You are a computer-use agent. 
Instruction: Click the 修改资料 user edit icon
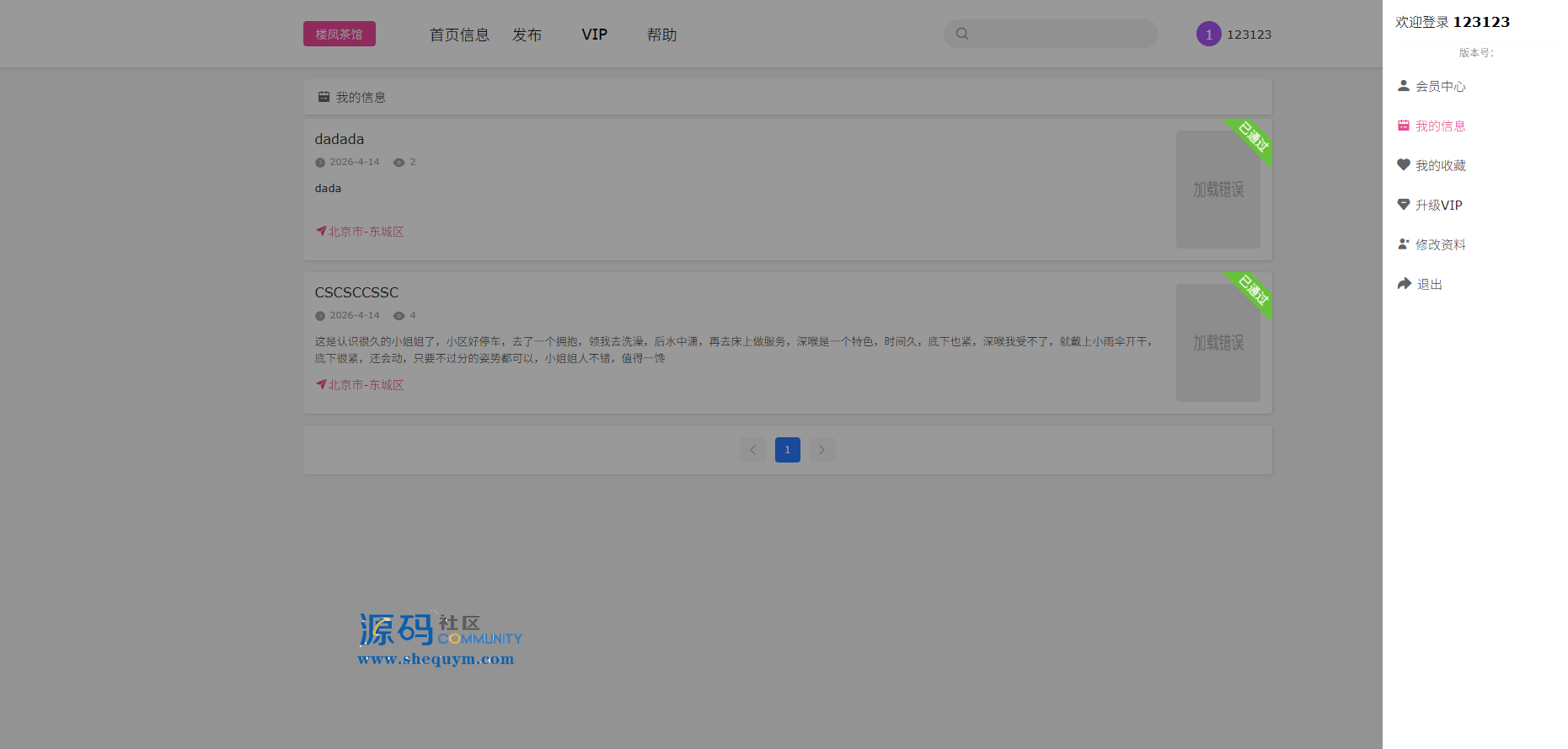point(1404,244)
